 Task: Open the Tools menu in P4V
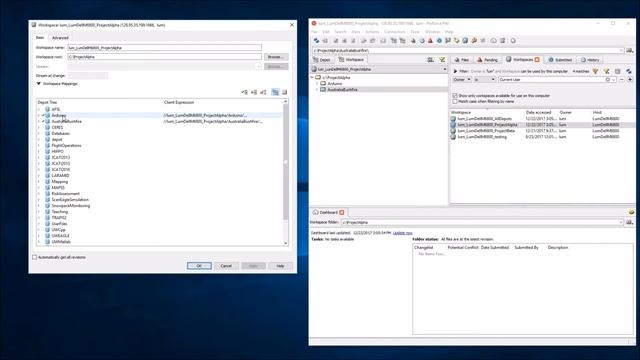tap(415, 32)
